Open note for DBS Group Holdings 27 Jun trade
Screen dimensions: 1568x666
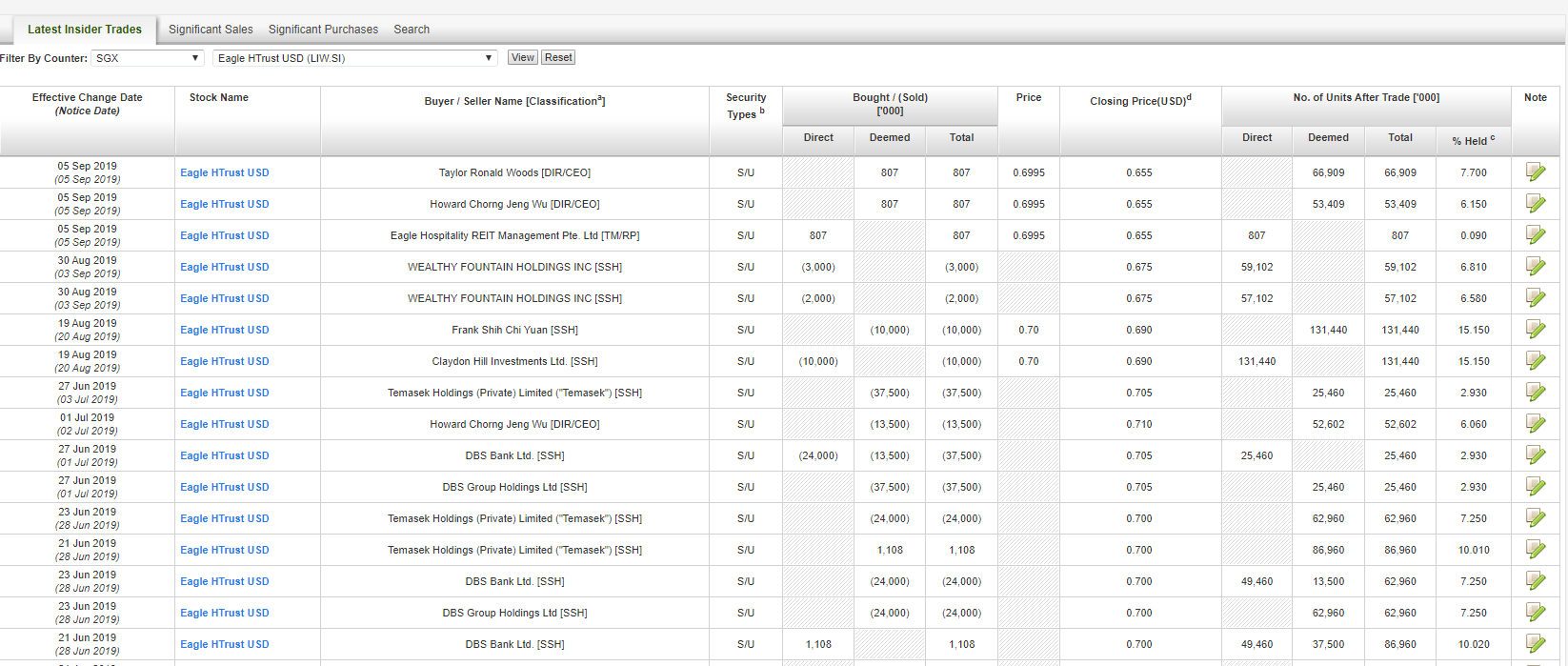tap(1536, 487)
